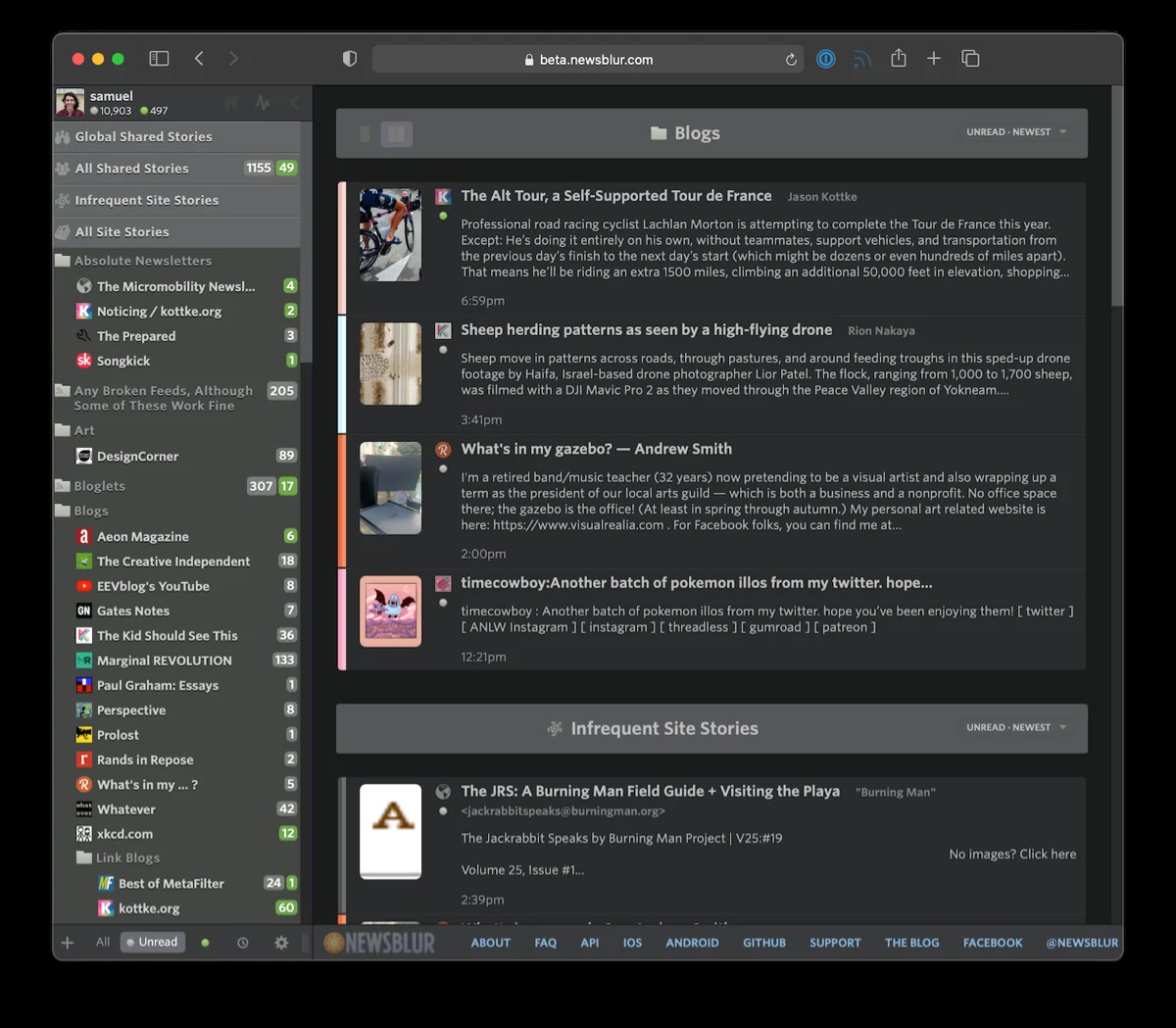The image size is (1176, 1028).
Task: Click the Best of MetaFilter feed icon
Action: click(x=106, y=883)
